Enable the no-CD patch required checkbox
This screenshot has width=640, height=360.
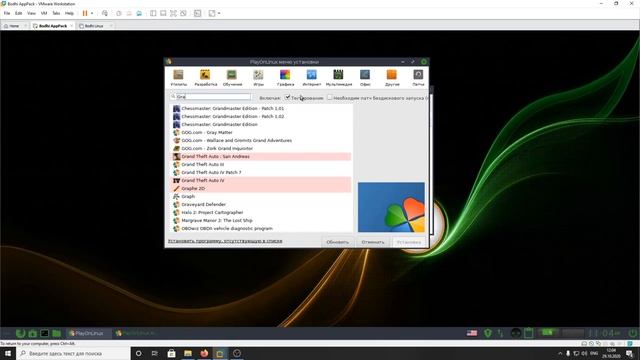pos(329,97)
